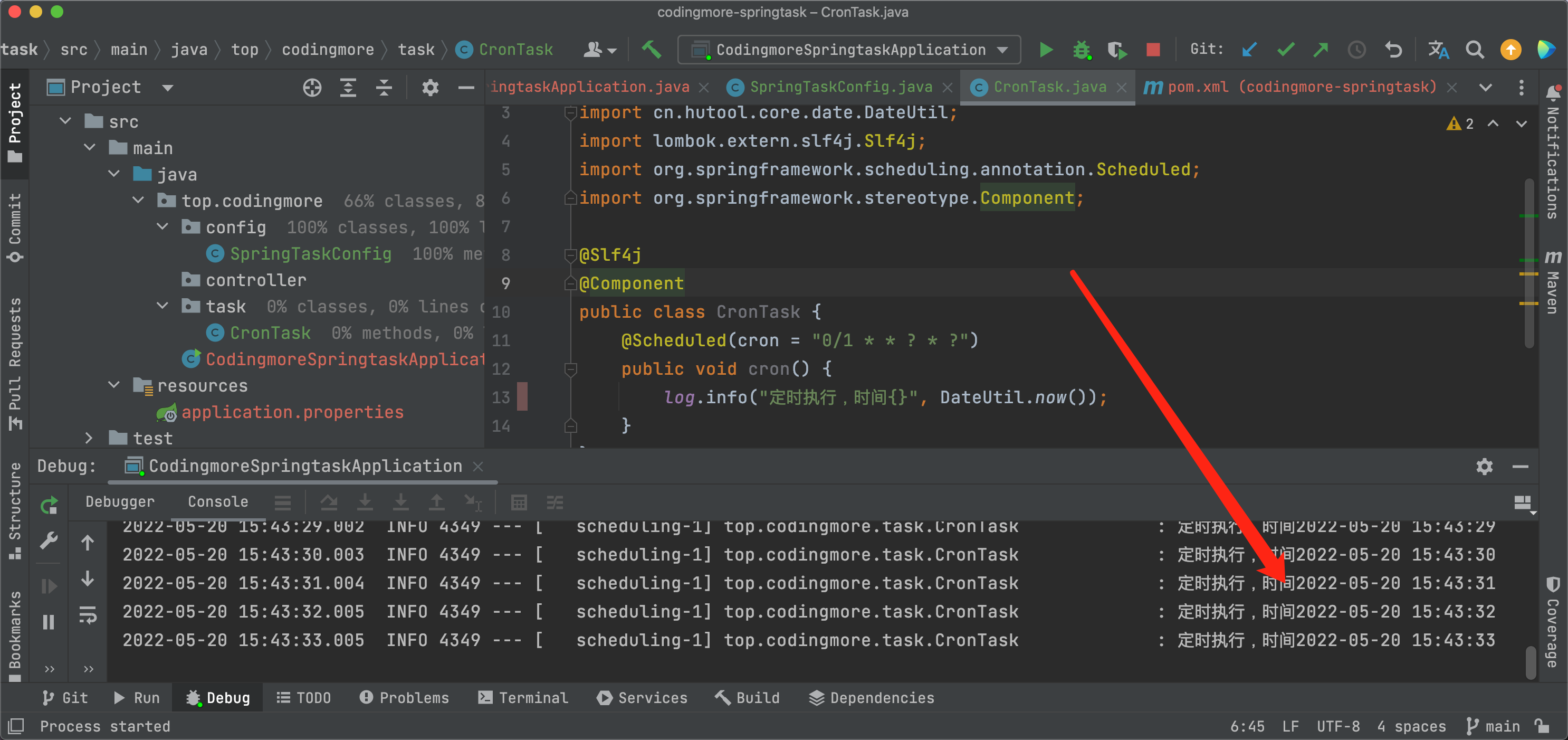Toggle soft-wrap in console output
Viewport: 1568px width, 740px height.
click(88, 616)
